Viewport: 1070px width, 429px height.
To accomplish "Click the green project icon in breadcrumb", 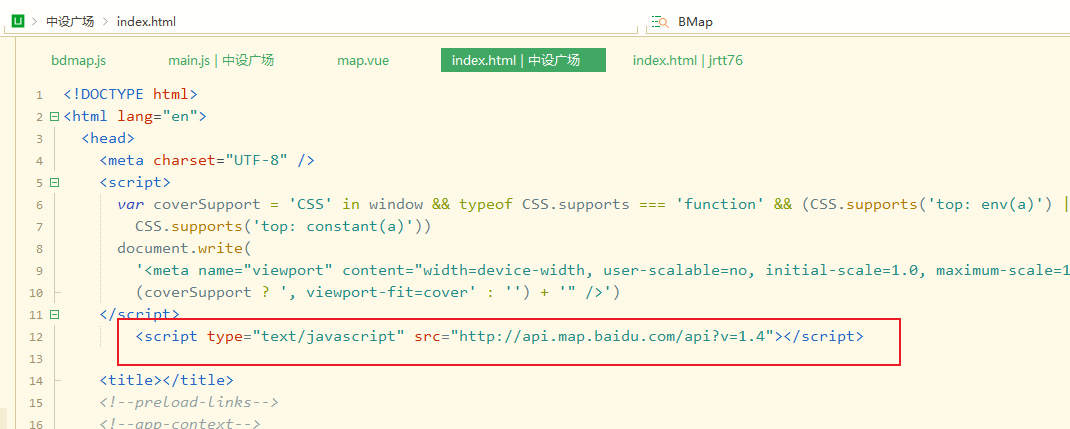I will coord(18,21).
